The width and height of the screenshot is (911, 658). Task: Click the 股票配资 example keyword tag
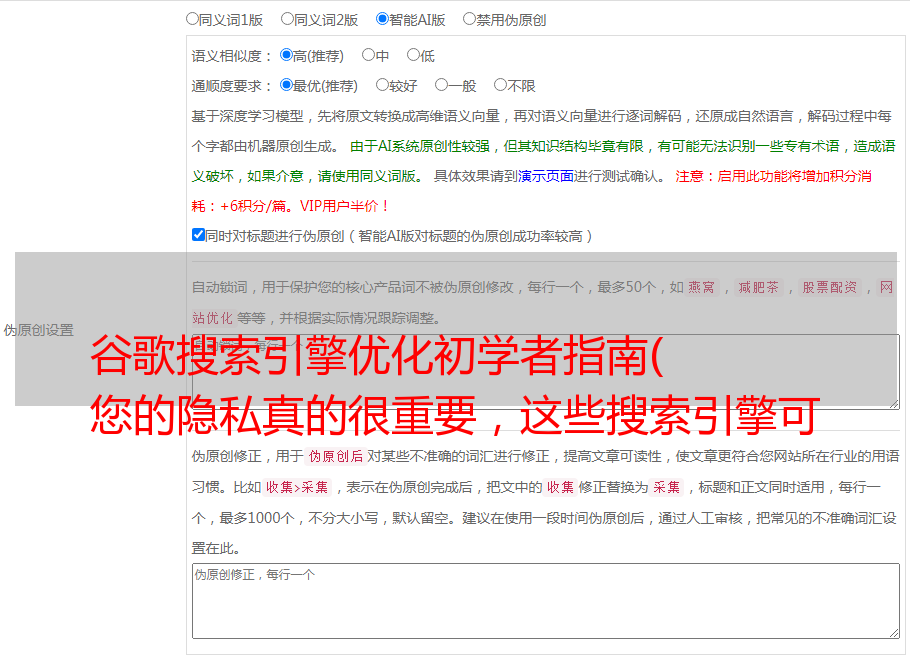click(x=830, y=287)
